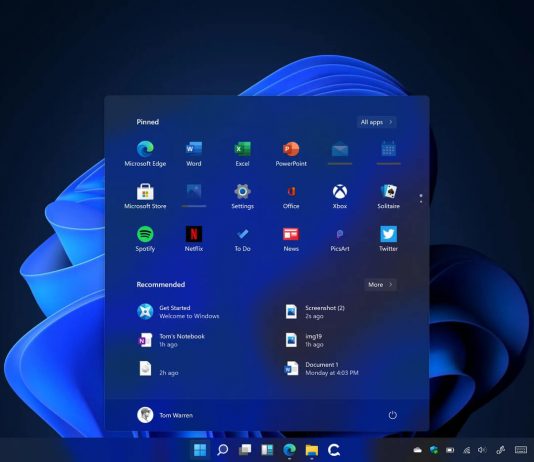Open Task View on the taskbar
534x462 pixels.
(x=245, y=450)
